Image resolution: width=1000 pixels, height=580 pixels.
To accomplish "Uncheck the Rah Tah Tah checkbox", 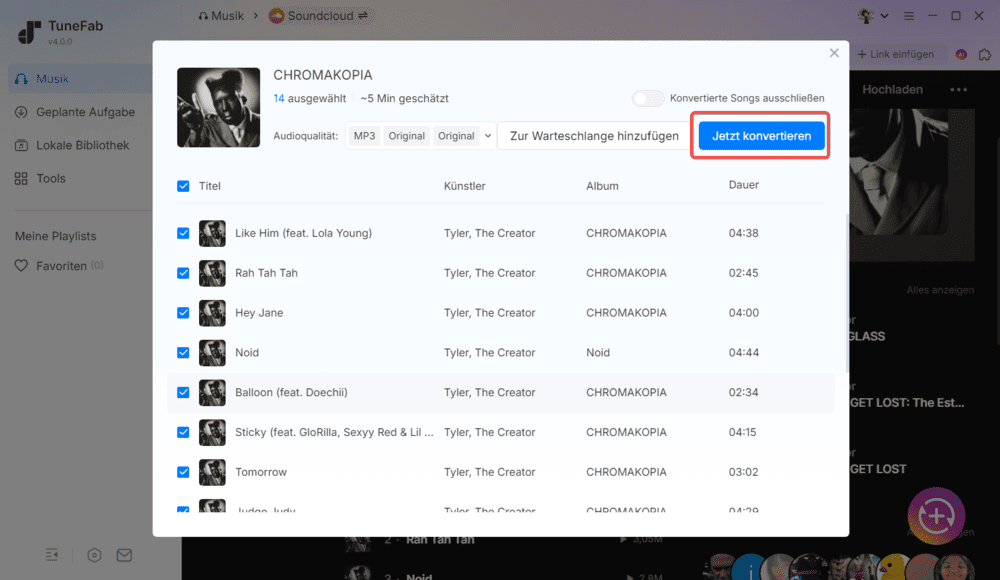I will (183, 273).
